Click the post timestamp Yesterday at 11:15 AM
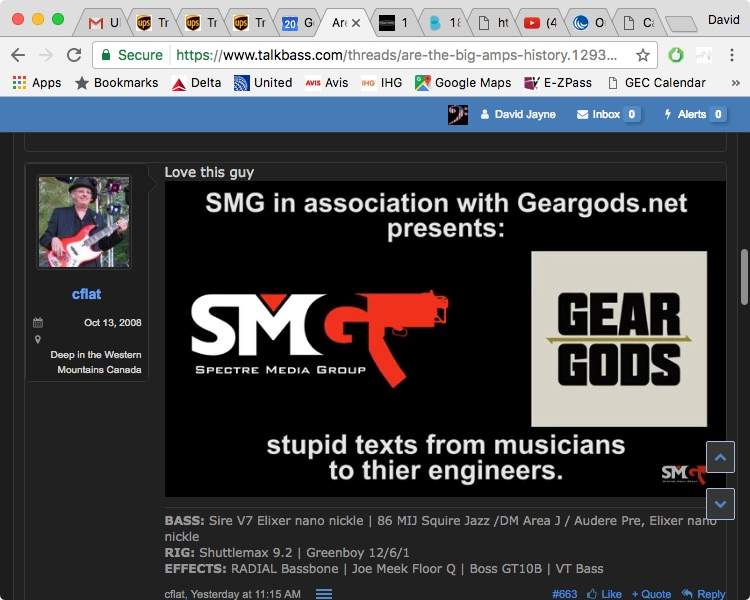The height and width of the screenshot is (600, 750). click(246, 594)
